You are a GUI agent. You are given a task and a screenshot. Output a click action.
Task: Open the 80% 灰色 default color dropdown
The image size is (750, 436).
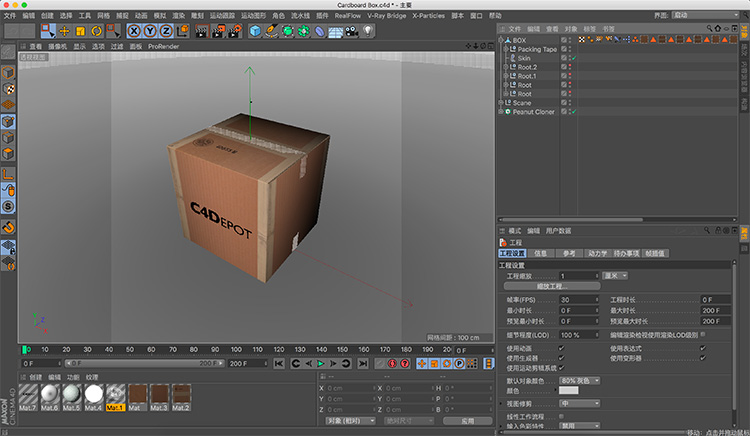coord(580,381)
